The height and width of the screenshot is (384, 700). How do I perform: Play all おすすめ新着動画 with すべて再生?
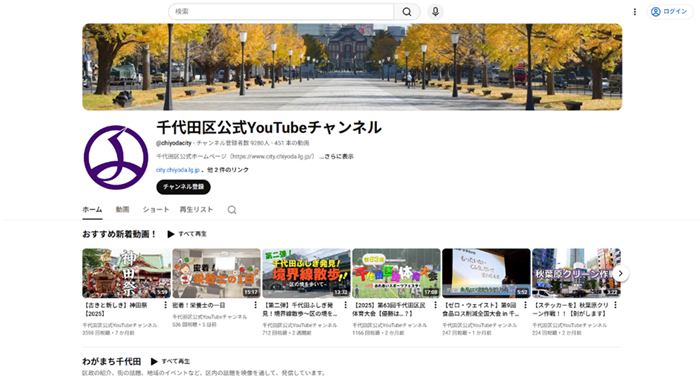click(x=187, y=234)
